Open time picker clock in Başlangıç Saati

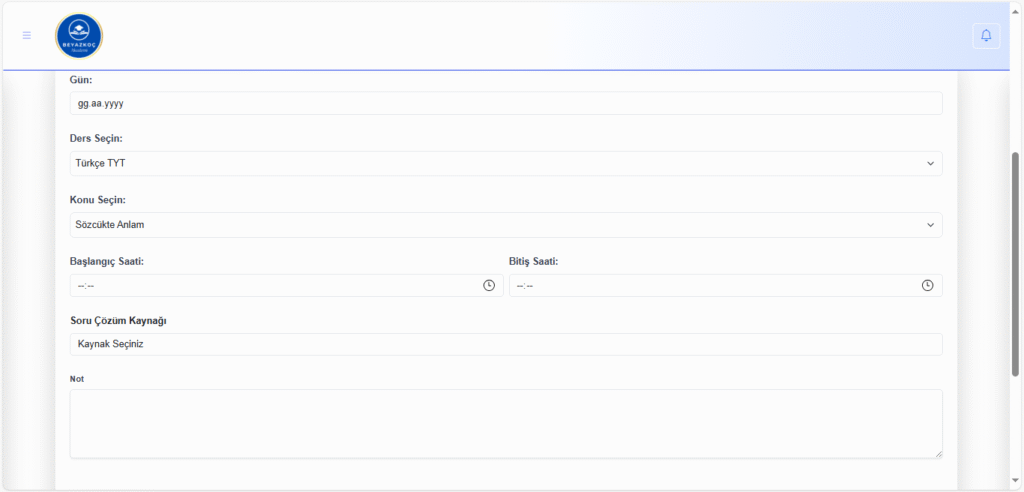[x=489, y=286]
